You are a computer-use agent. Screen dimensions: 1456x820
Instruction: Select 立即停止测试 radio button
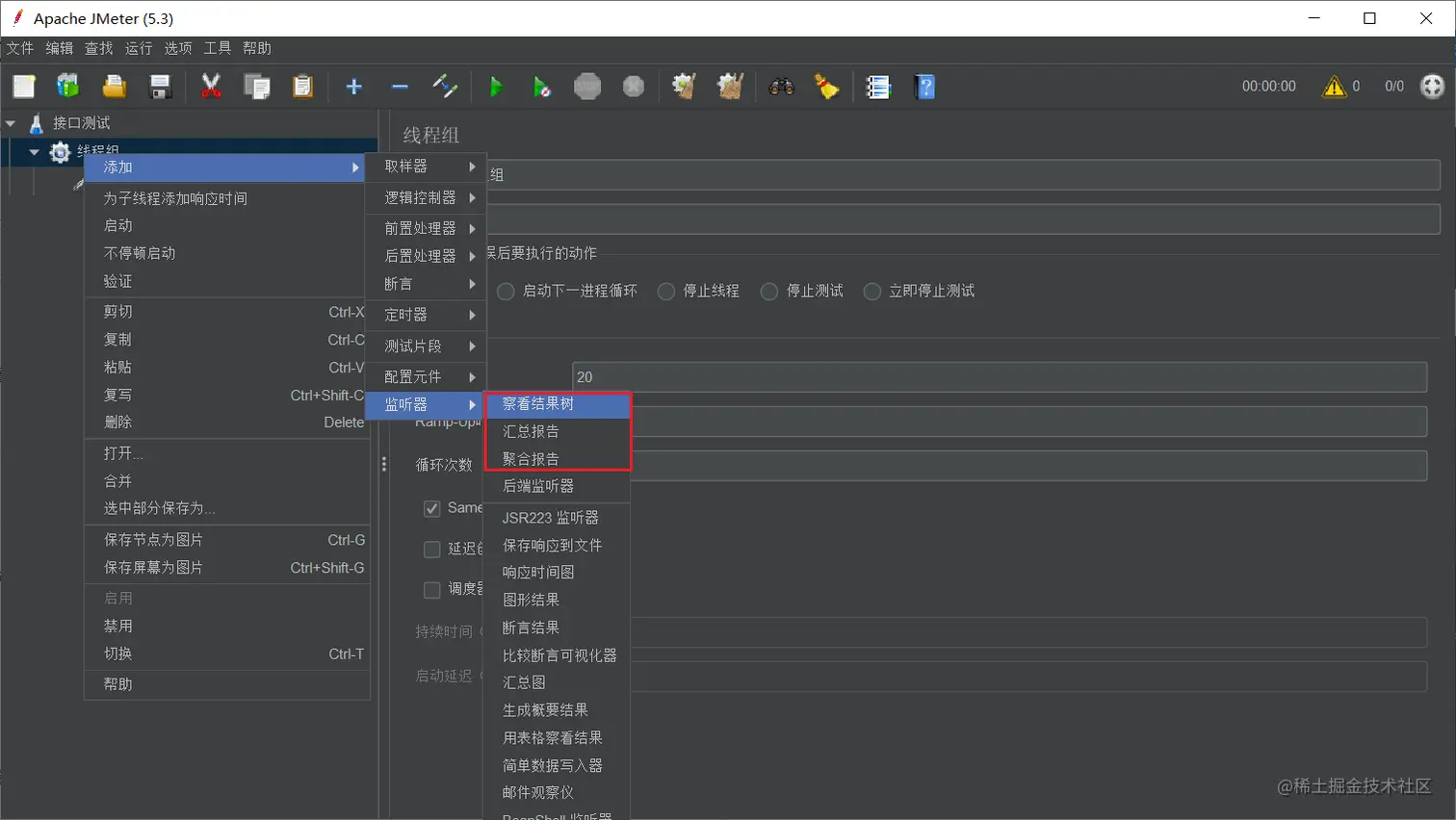pyautogui.click(x=871, y=291)
